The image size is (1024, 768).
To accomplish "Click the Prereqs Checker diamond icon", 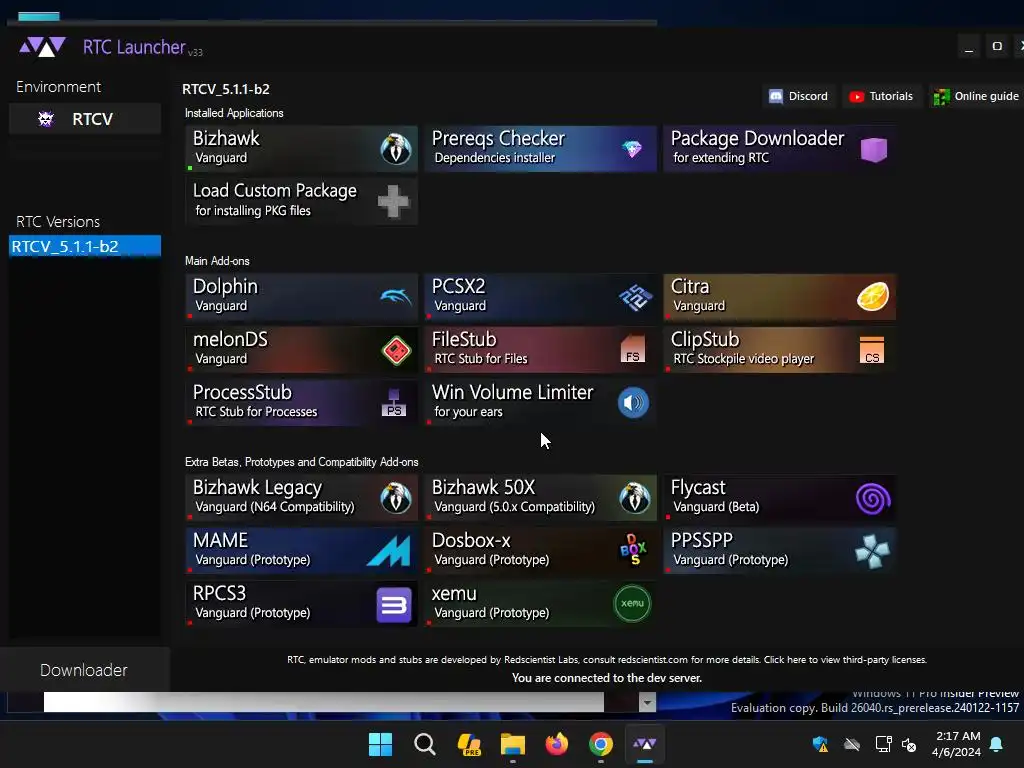I will pyautogui.click(x=632, y=149).
